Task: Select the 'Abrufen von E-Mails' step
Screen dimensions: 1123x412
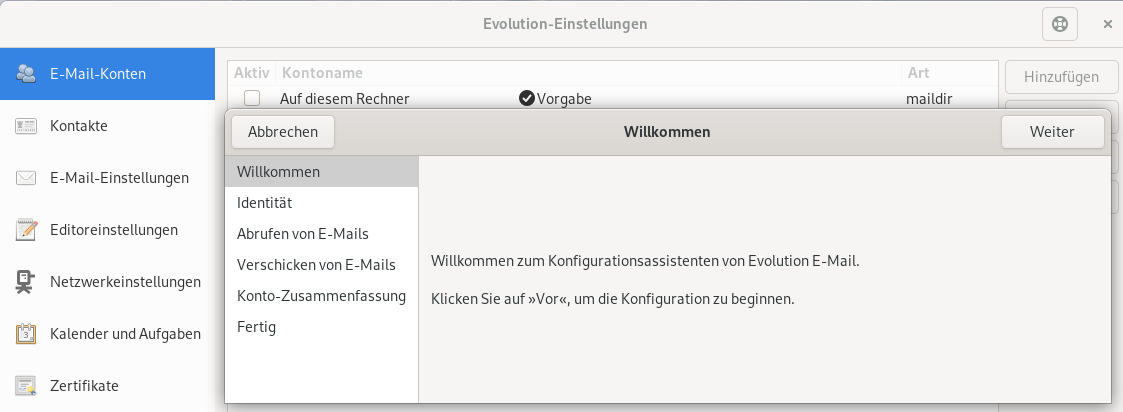Action: (x=302, y=234)
